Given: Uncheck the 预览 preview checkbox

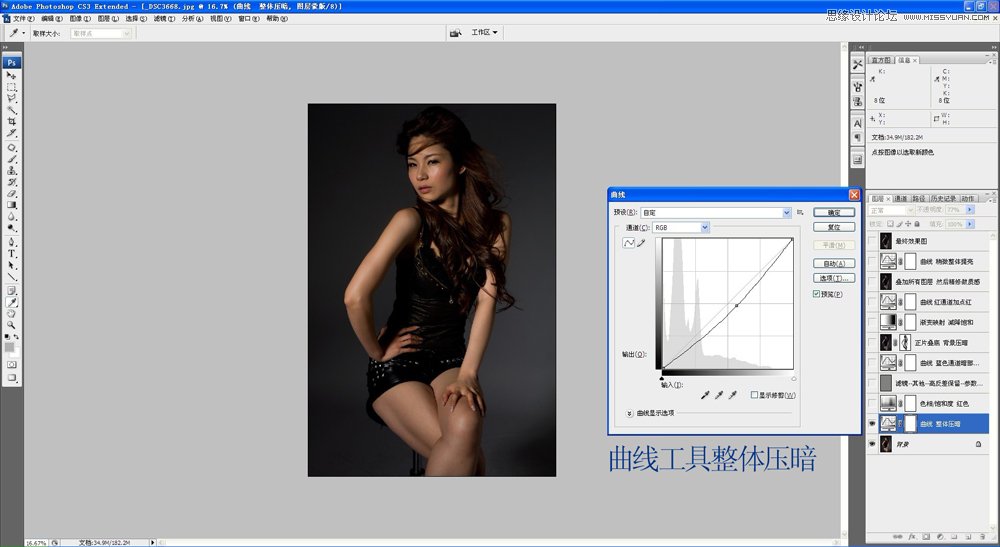Looking at the screenshot, I should (817, 294).
